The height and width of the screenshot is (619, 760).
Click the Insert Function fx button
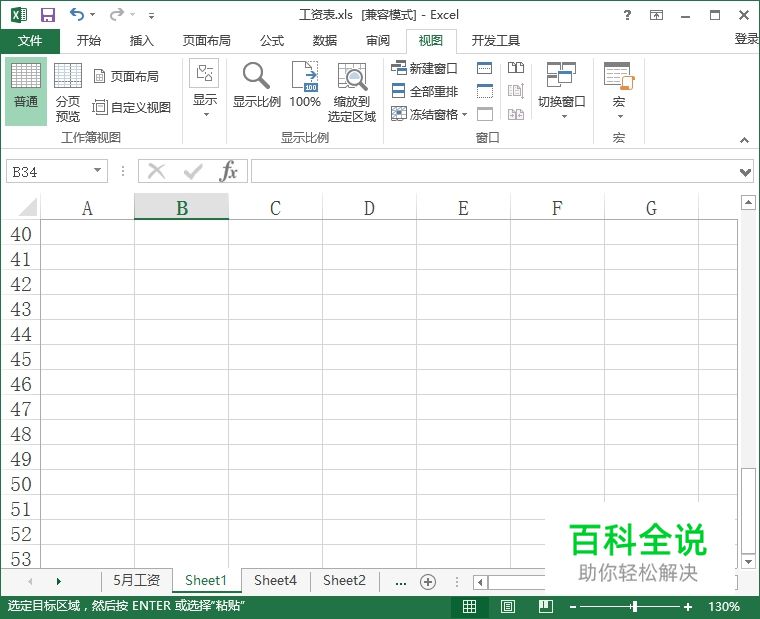click(x=228, y=171)
